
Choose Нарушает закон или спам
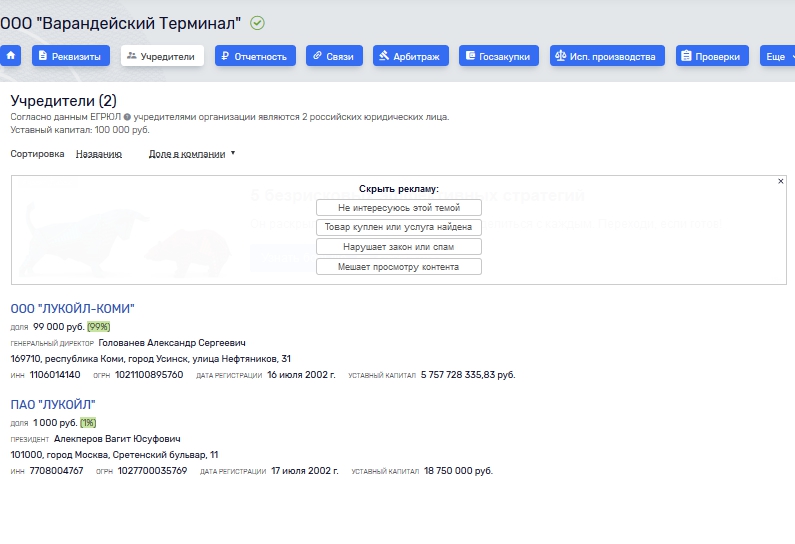tap(399, 246)
